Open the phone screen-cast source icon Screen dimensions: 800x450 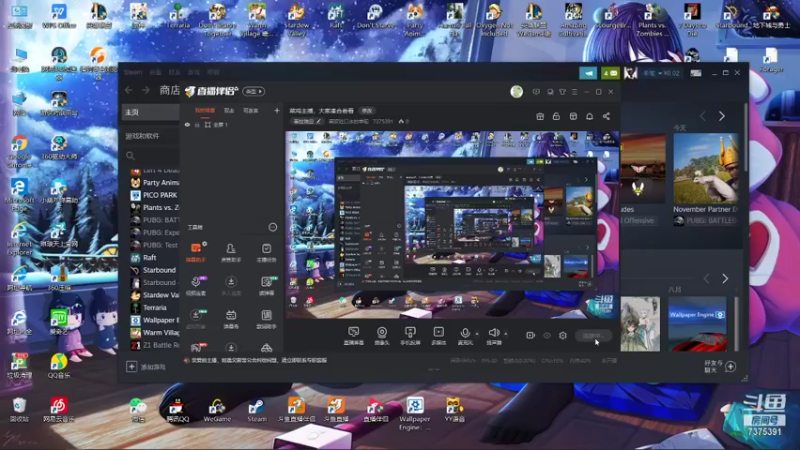click(x=410, y=333)
